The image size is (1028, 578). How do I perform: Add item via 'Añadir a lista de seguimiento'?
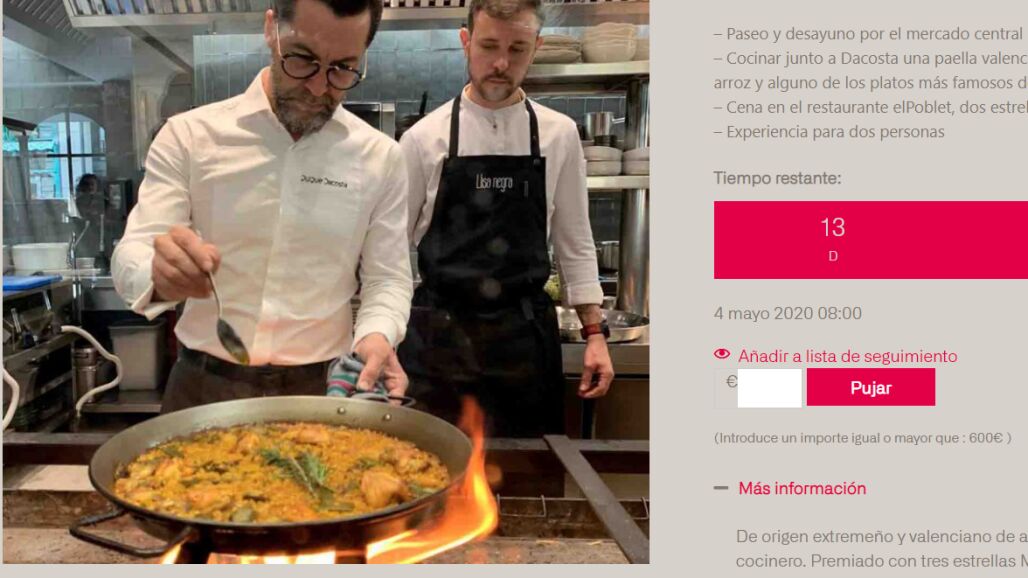847,356
